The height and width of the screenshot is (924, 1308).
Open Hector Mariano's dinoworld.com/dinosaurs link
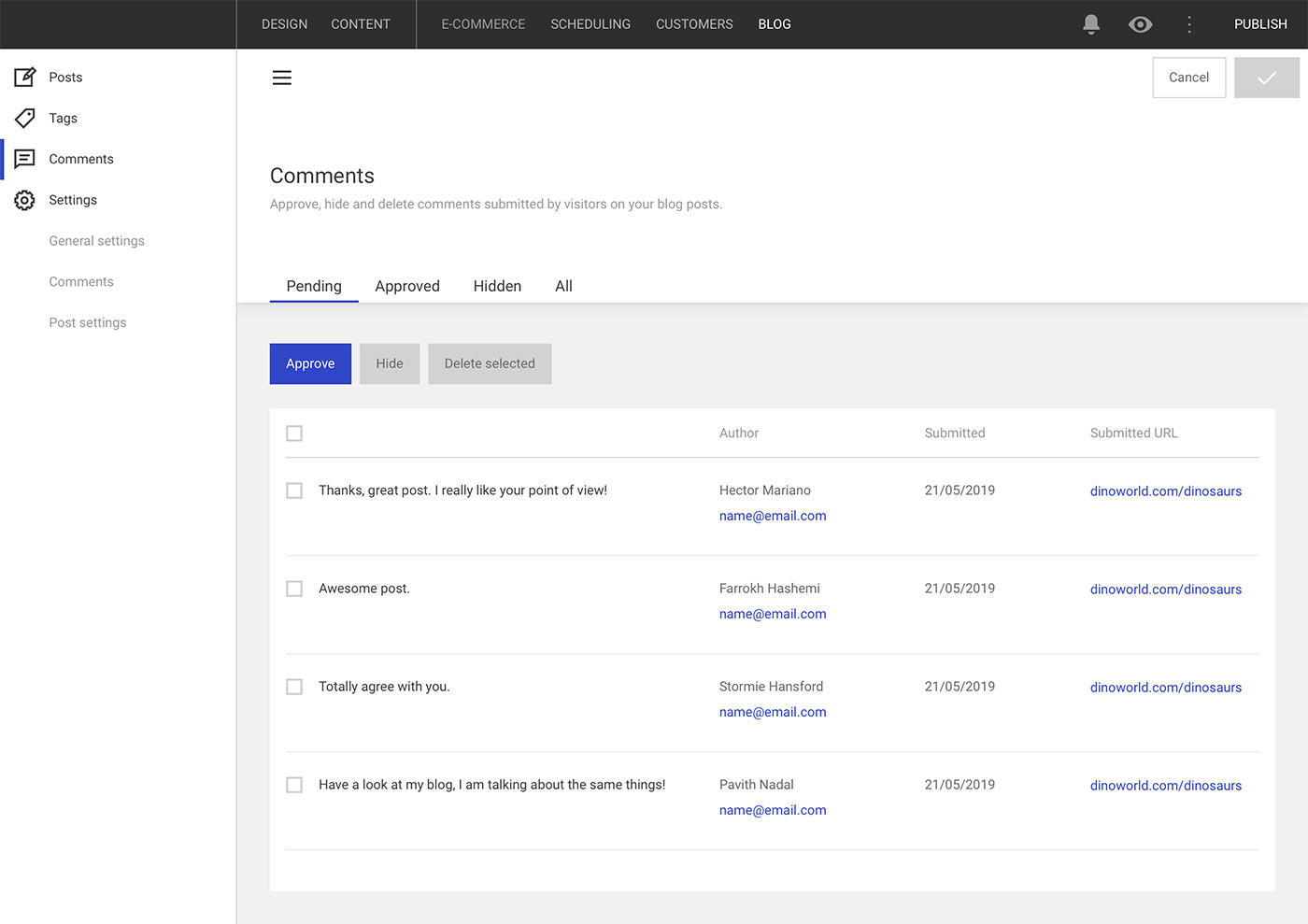(1165, 491)
